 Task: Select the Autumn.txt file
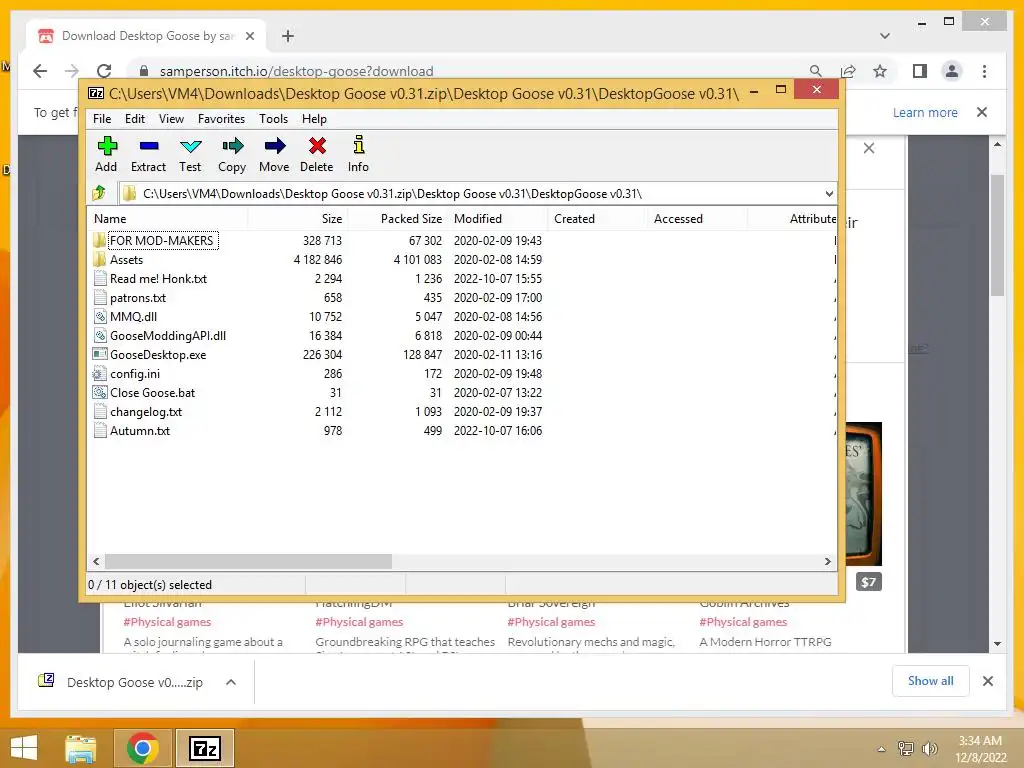[x=140, y=431]
